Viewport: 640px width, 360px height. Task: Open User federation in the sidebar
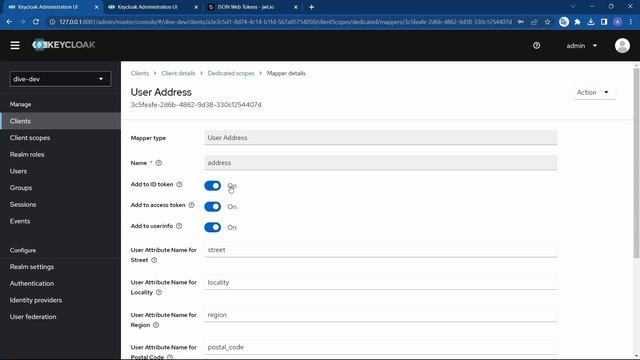pos(60,317)
